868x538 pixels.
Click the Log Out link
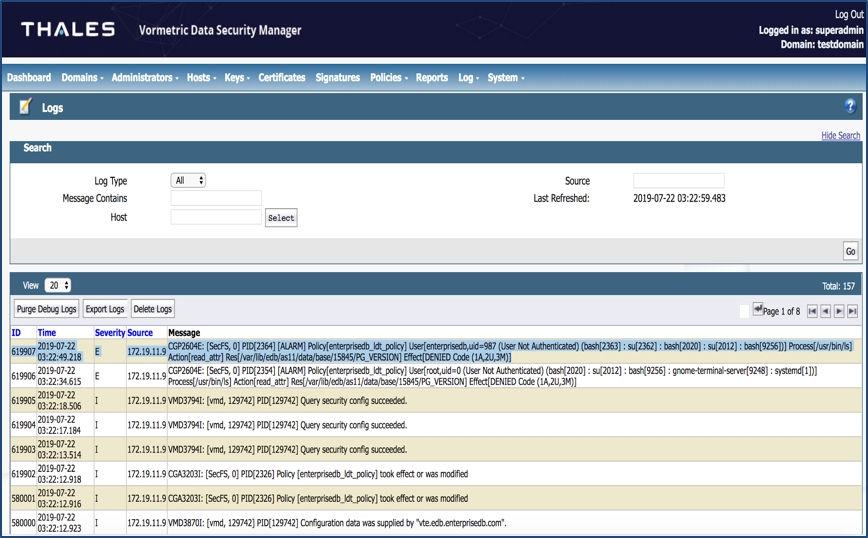coord(847,15)
